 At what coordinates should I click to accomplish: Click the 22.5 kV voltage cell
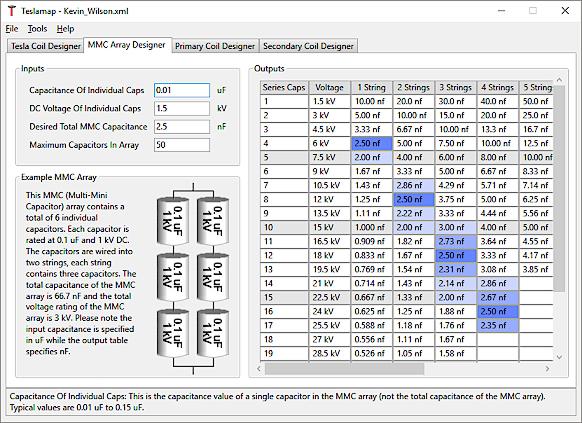click(329, 297)
